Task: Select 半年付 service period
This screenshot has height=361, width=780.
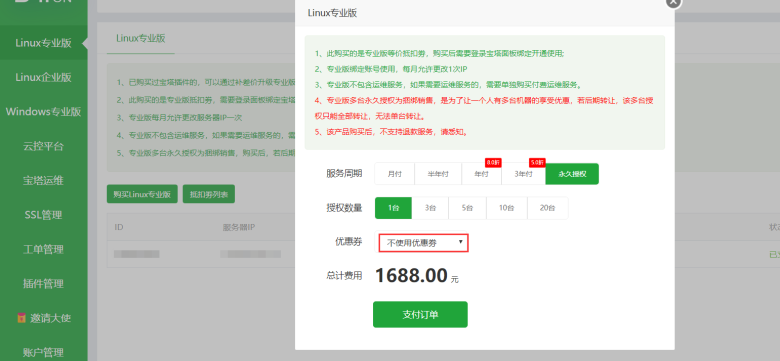Action: point(438,174)
